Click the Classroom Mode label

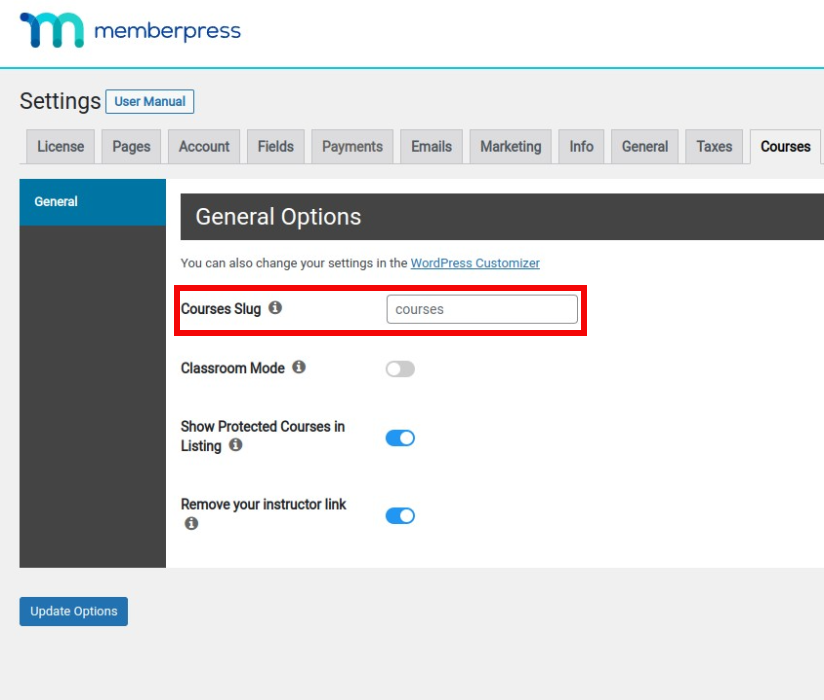(x=233, y=368)
